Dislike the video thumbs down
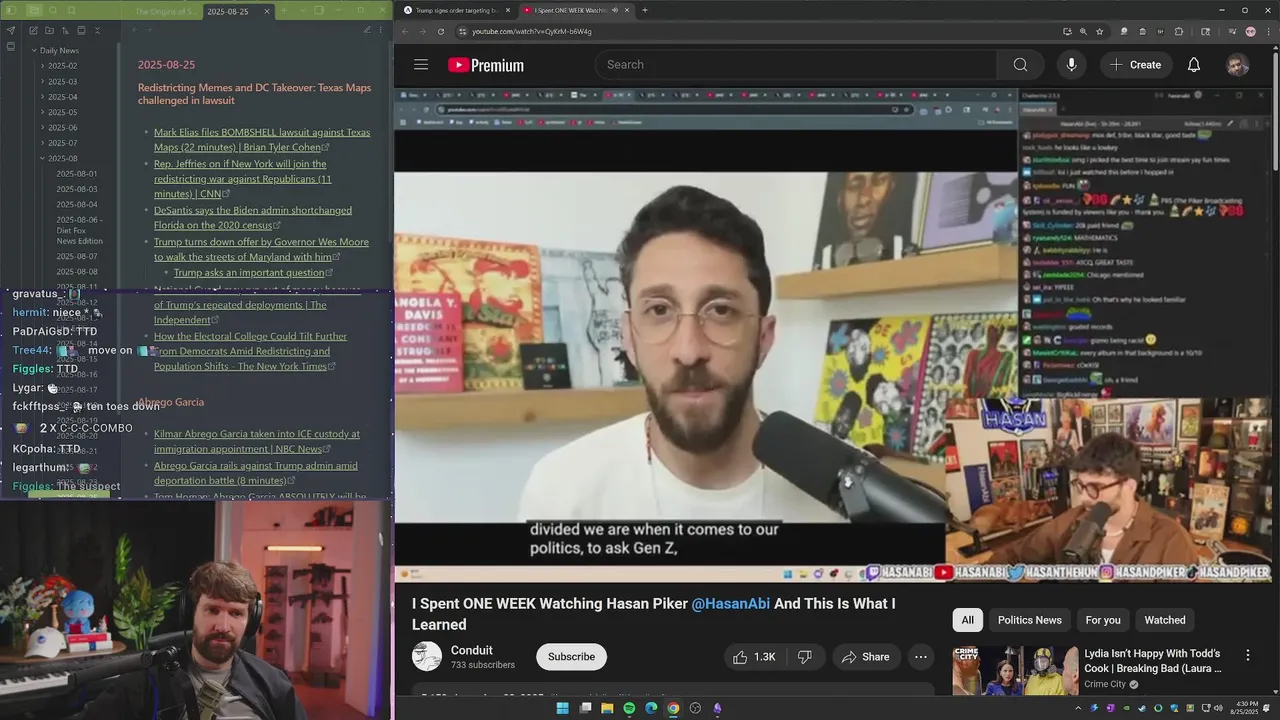This screenshot has height=720, width=1280. [804, 657]
